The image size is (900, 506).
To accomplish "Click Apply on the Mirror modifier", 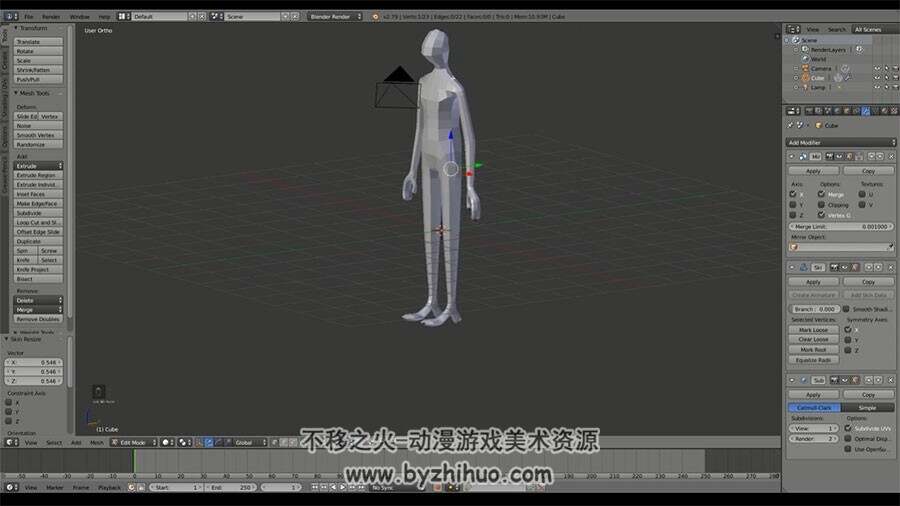I will pyautogui.click(x=813, y=171).
